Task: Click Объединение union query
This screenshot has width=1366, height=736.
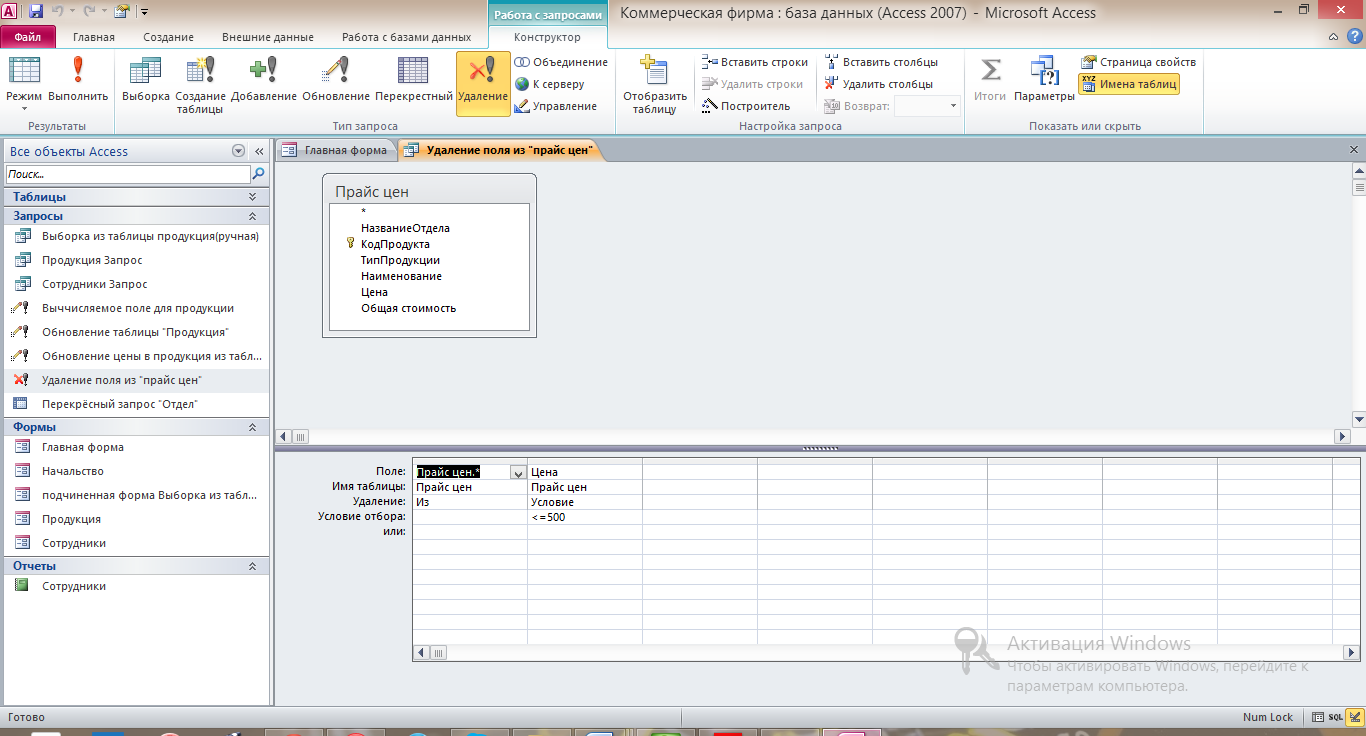Action: point(561,62)
